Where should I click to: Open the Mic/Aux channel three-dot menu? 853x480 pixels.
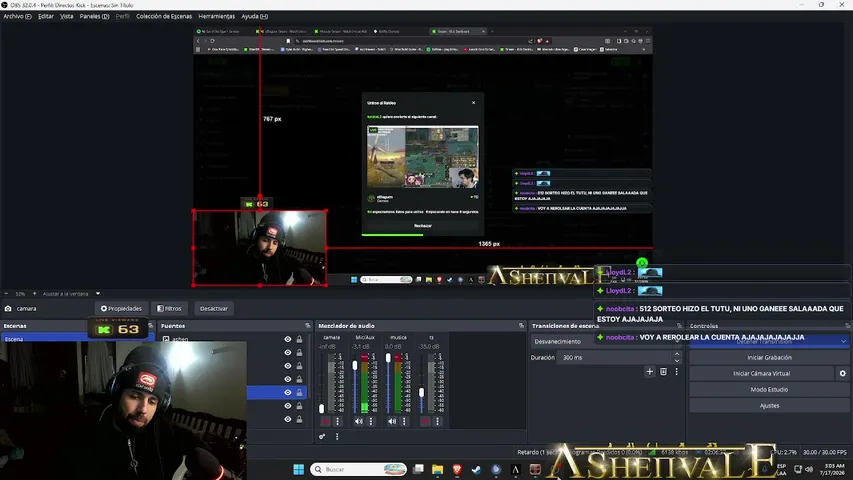tap(371, 421)
